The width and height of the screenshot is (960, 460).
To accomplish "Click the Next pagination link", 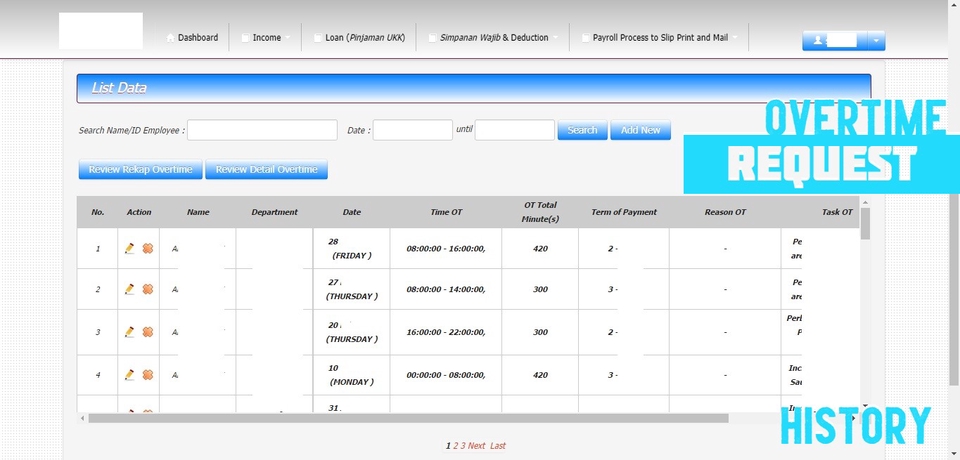I will click(476, 446).
